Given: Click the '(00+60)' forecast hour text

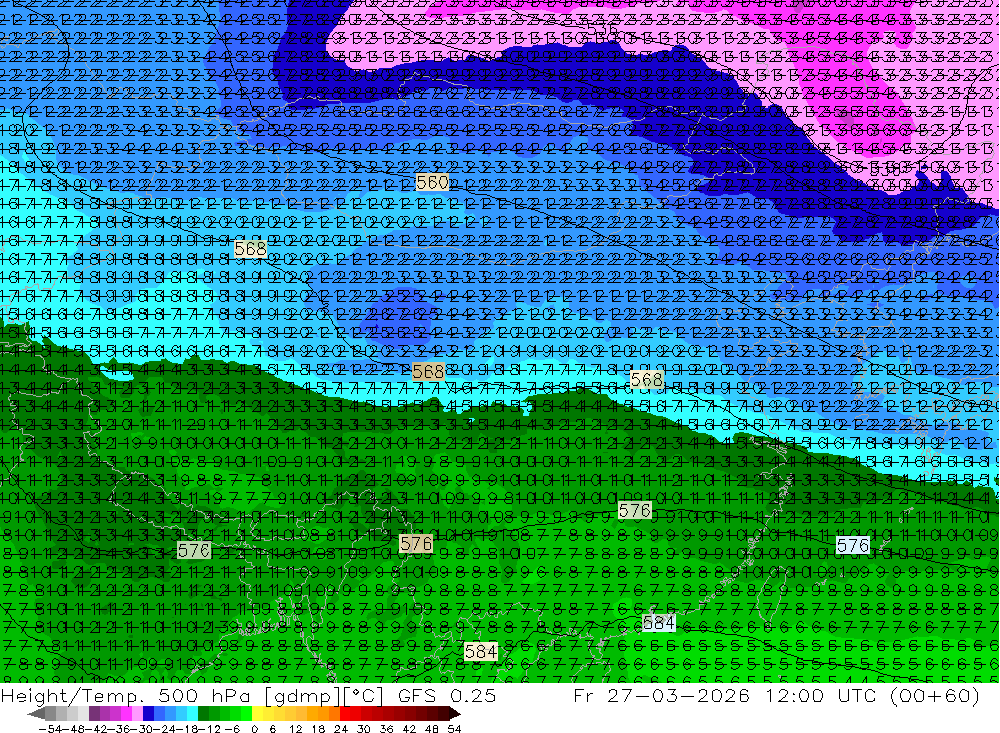Looking at the screenshot, I should tap(934, 695).
